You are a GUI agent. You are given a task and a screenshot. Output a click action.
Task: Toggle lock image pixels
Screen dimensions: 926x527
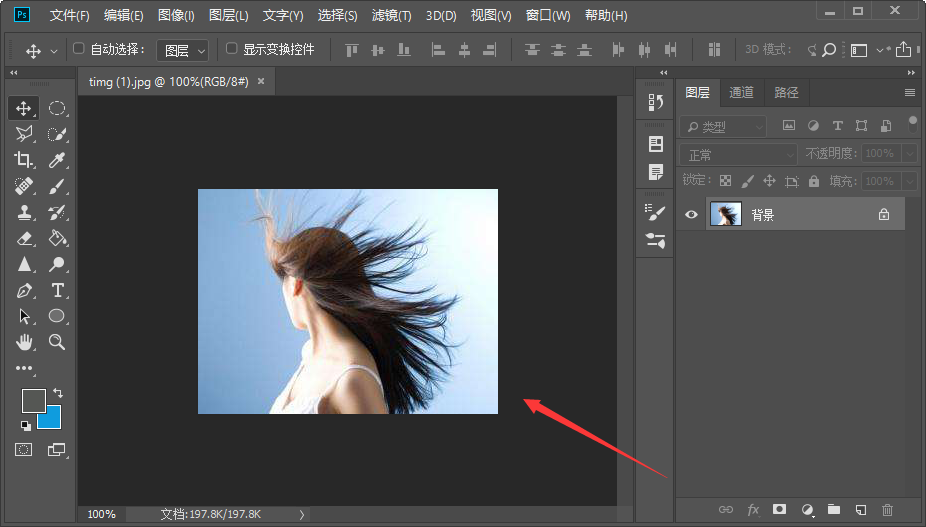748,181
